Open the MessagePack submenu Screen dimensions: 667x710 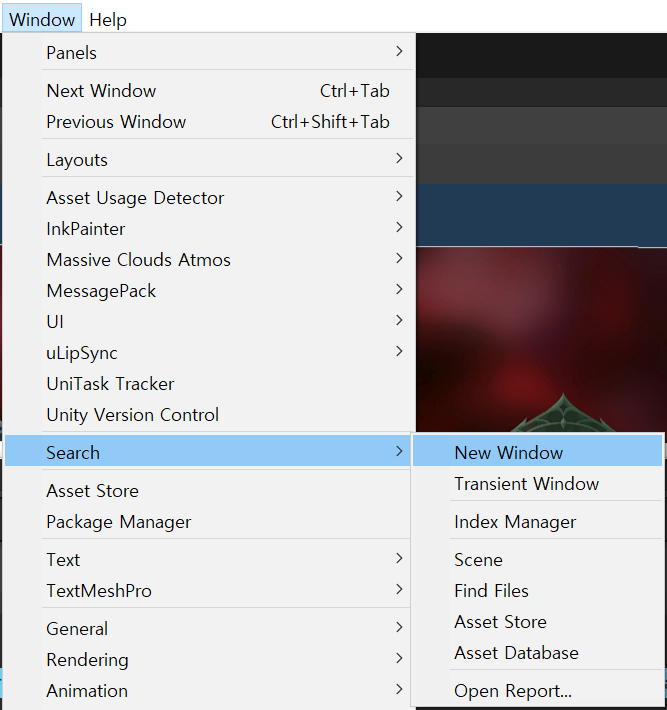210,291
